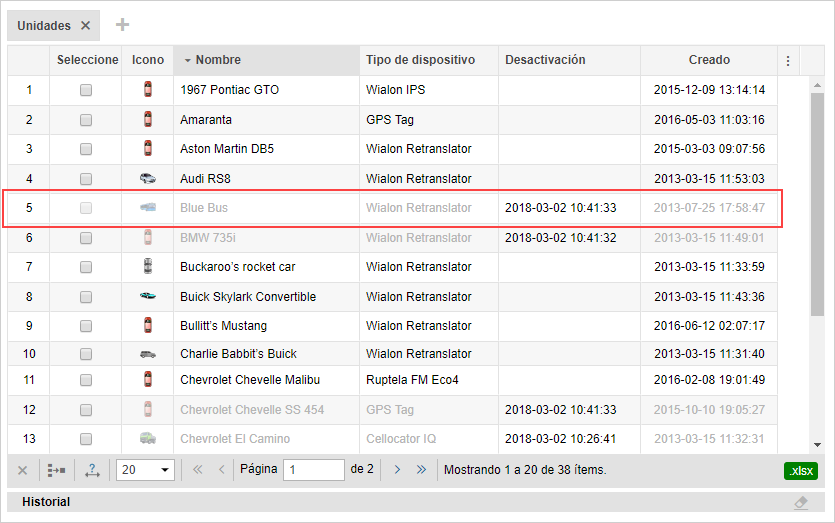Close the Unidades tab
The height and width of the screenshot is (523, 835).
(86, 26)
